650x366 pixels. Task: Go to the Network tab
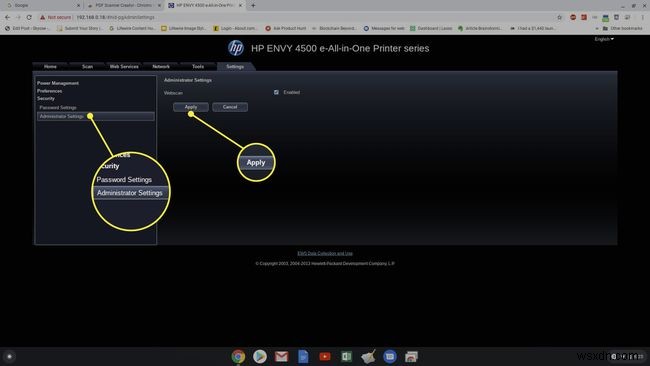point(161,66)
